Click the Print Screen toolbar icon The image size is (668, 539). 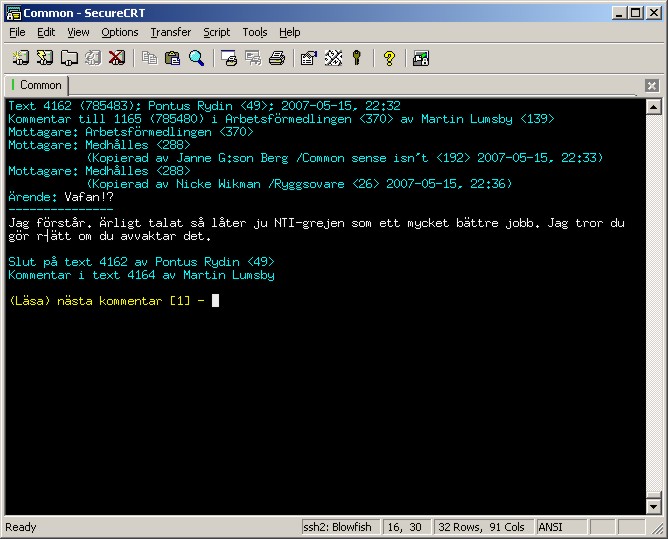229,58
